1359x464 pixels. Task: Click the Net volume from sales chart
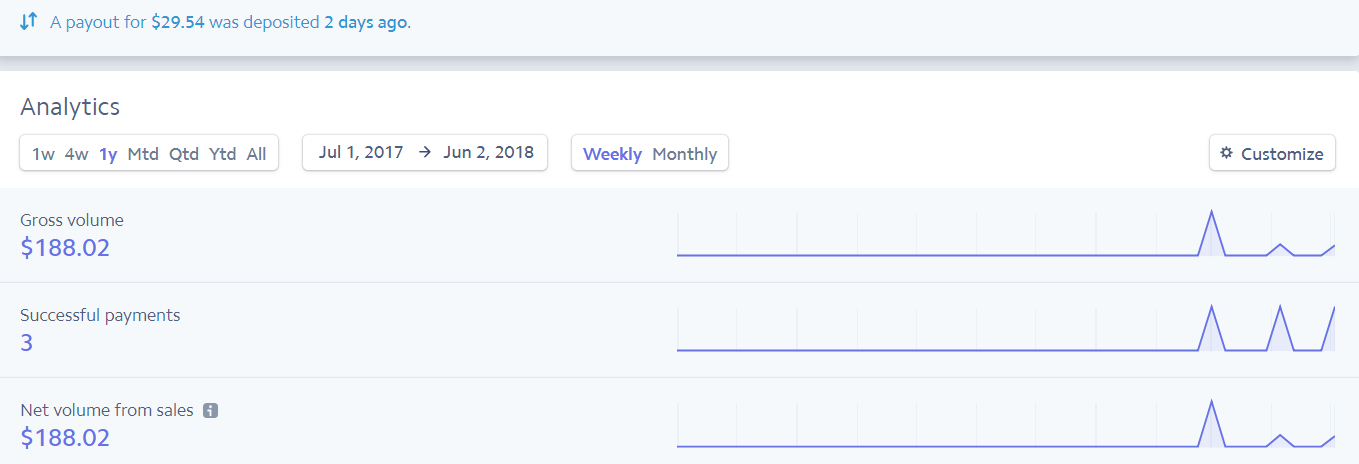tap(1005, 424)
